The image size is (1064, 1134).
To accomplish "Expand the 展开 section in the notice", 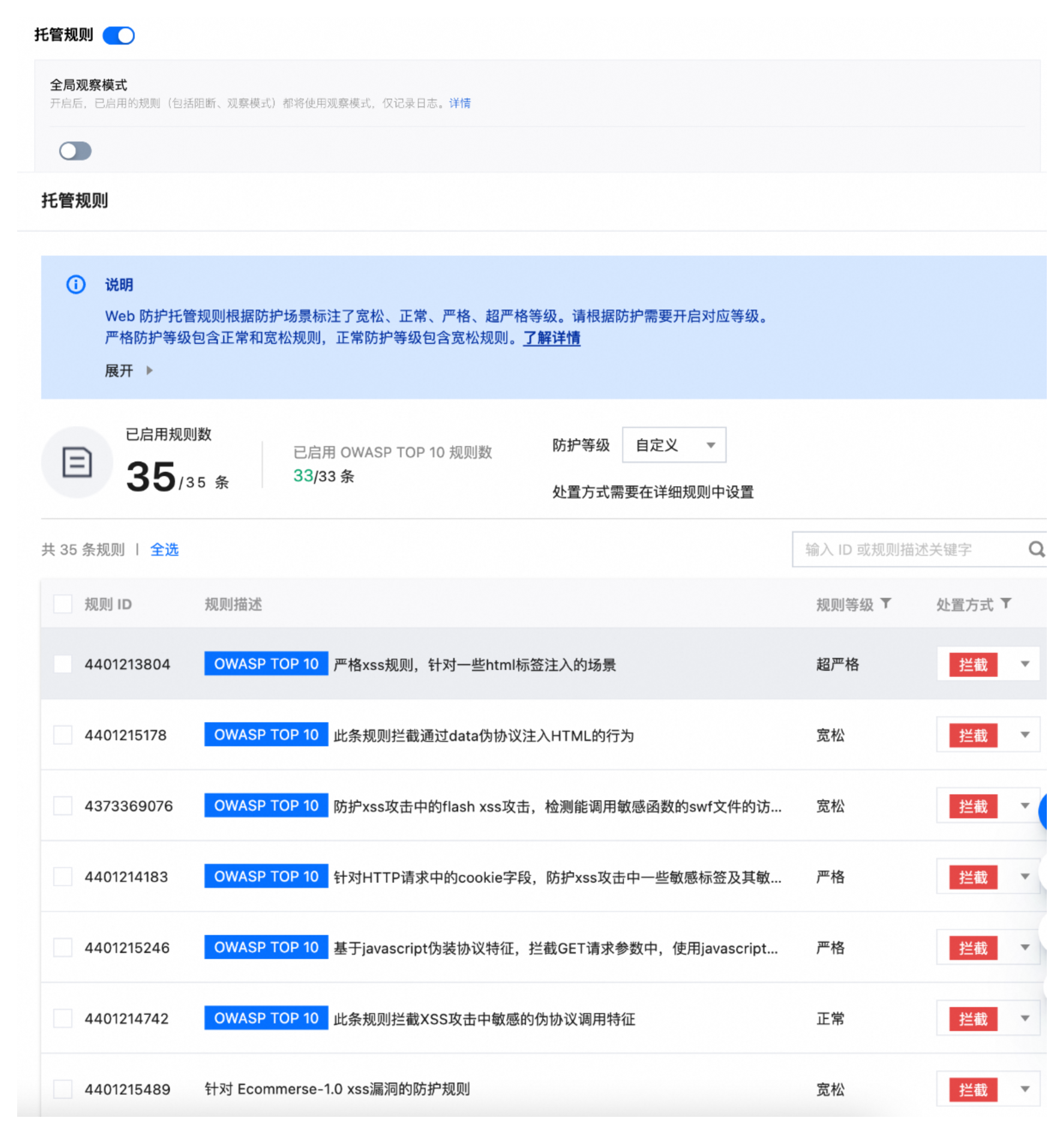I will 128,371.
